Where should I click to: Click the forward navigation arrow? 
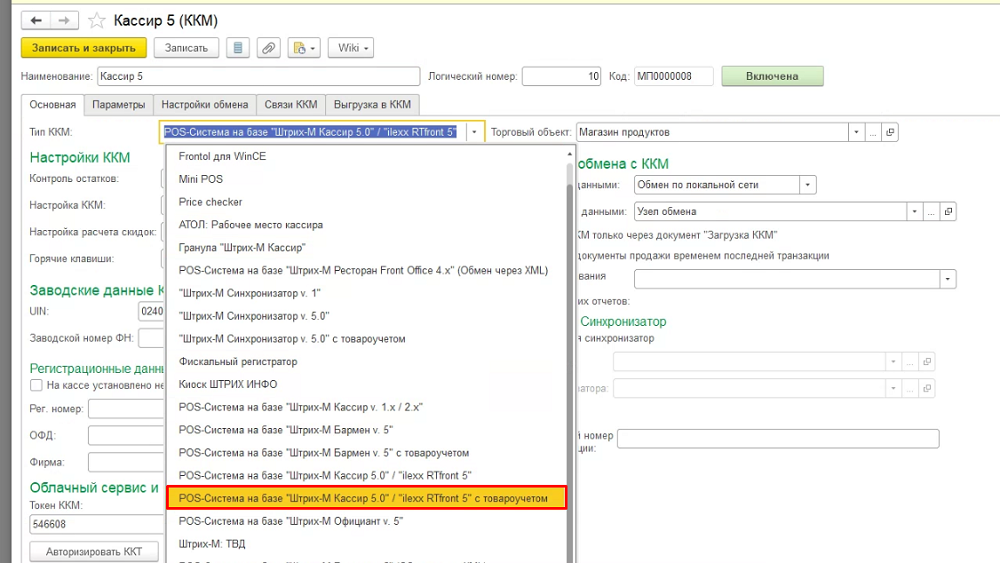click(62, 20)
